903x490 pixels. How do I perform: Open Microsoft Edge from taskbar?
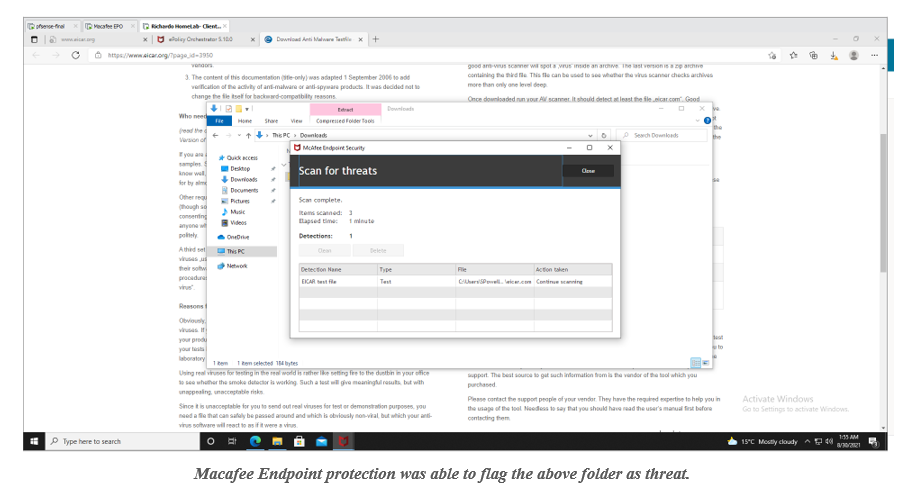pos(255,441)
